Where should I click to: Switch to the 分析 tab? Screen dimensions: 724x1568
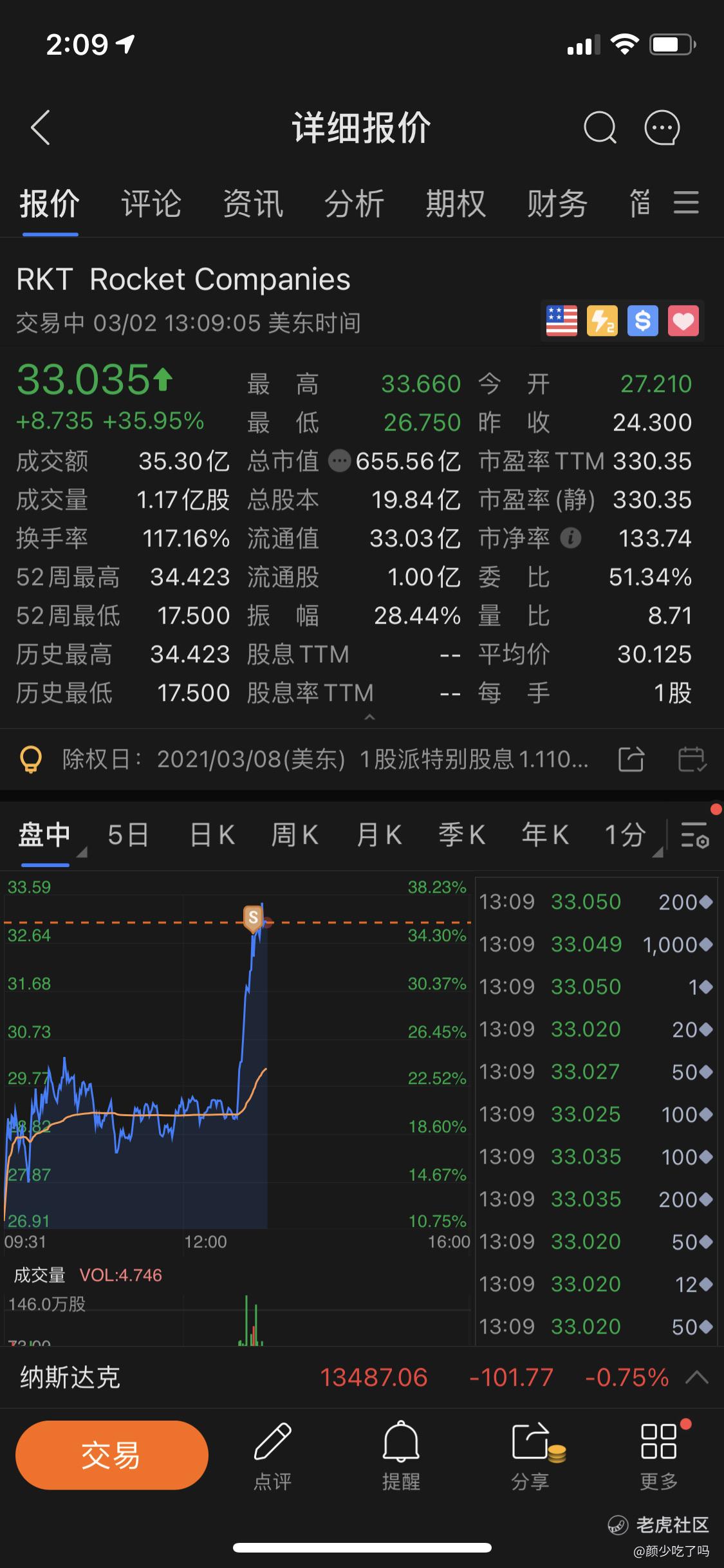[x=354, y=204]
